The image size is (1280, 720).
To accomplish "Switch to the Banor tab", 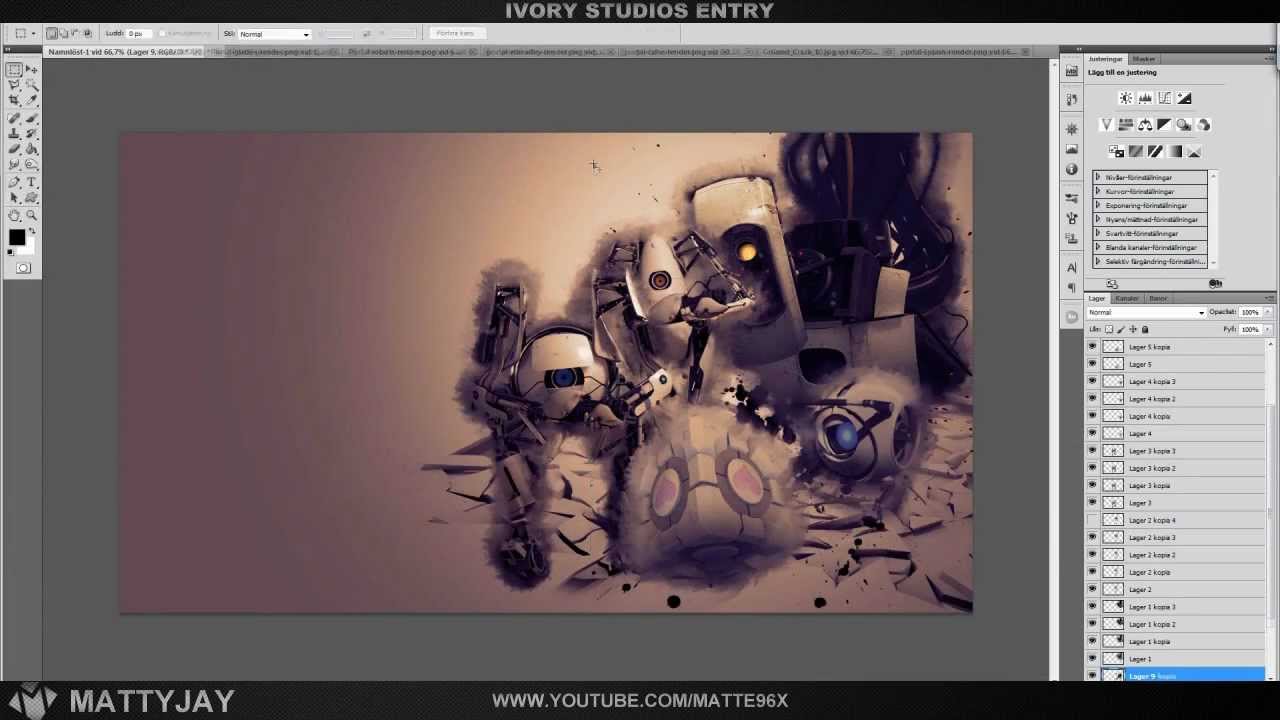I will coord(1158,298).
